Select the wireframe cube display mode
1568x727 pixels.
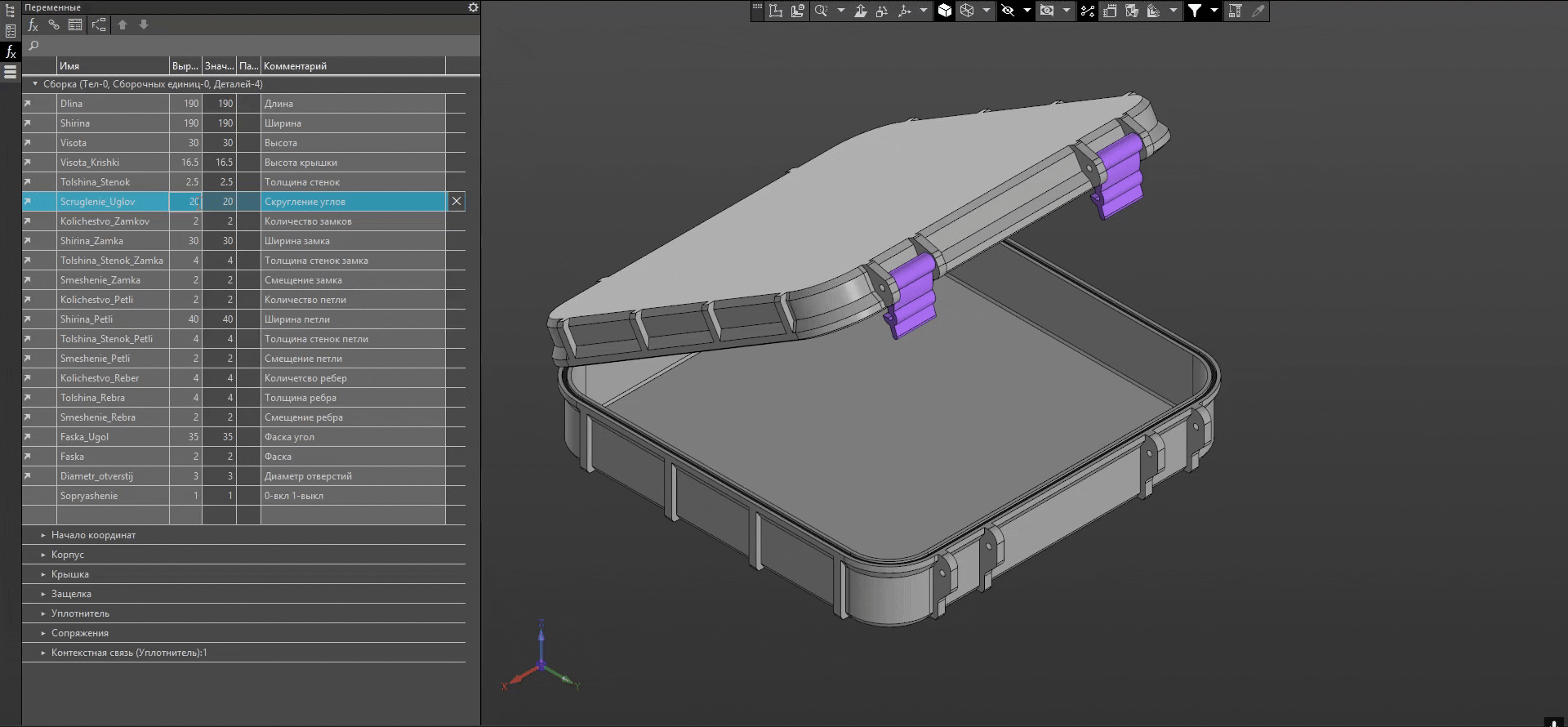967,11
